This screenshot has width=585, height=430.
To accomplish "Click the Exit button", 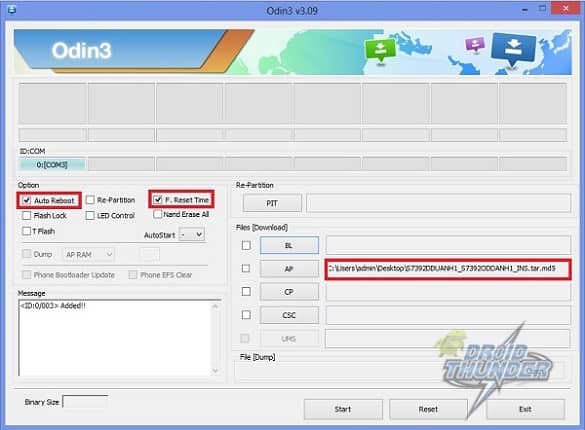I will tap(525, 409).
